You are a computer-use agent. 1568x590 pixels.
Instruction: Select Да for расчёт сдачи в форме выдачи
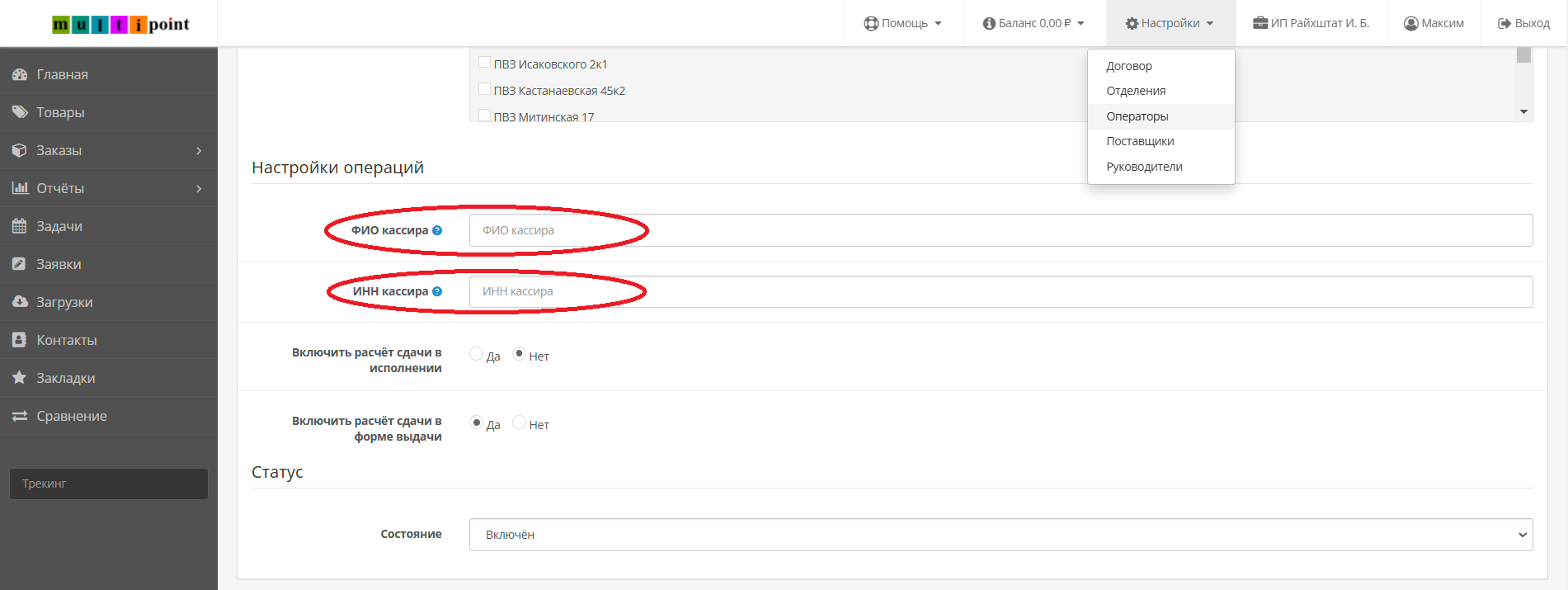point(476,422)
